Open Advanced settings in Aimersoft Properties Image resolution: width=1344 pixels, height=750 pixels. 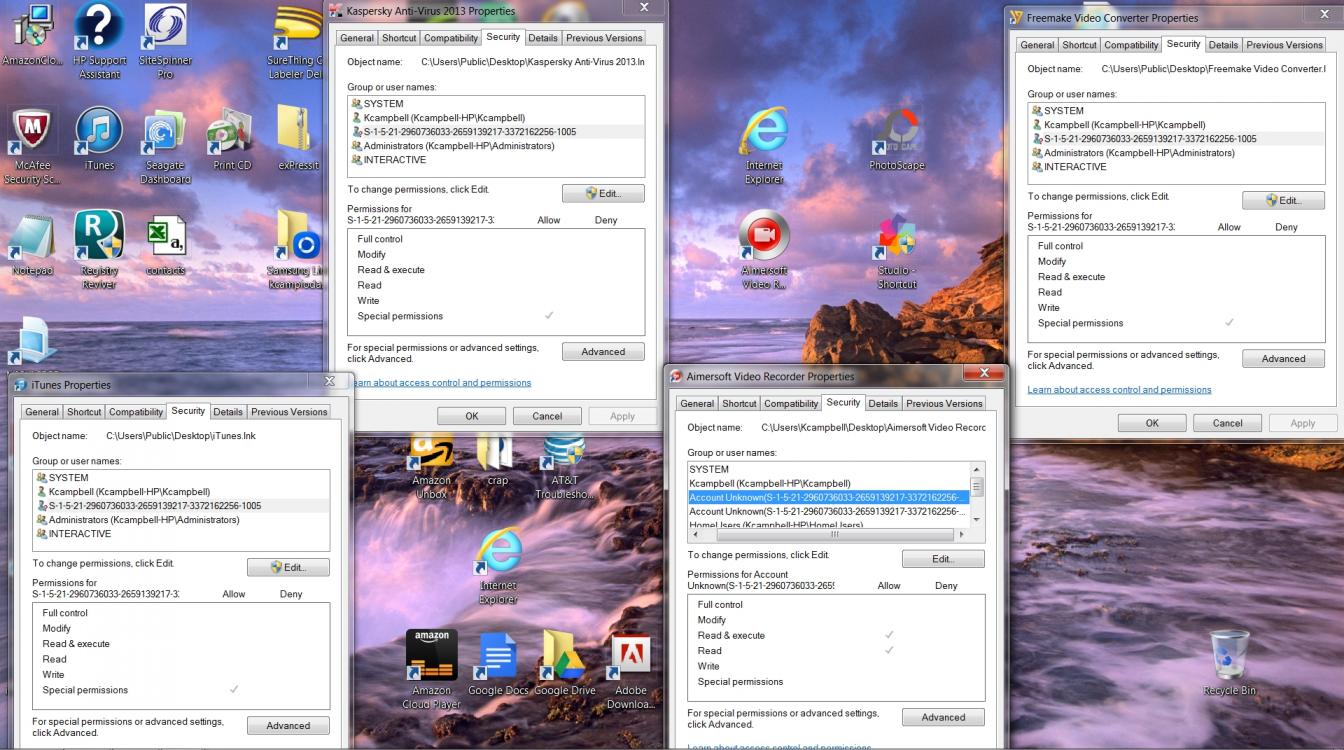943,717
